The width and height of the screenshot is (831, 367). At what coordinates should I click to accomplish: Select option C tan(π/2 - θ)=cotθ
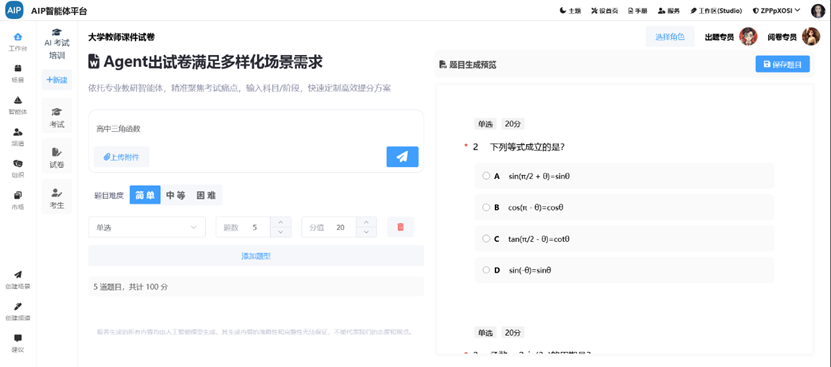624,239
